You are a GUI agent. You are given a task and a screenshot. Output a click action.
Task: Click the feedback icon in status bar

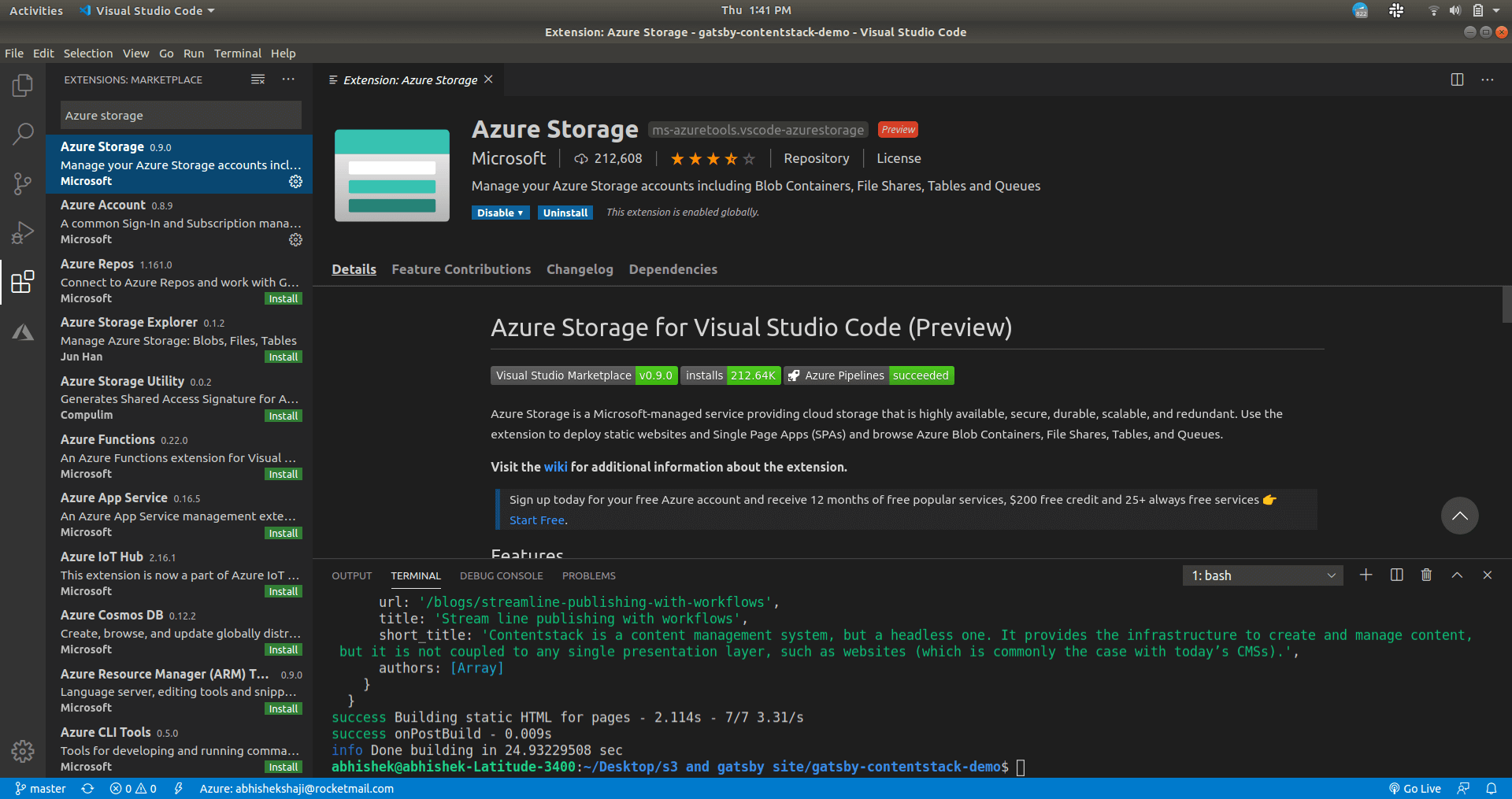[x=1463, y=788]
